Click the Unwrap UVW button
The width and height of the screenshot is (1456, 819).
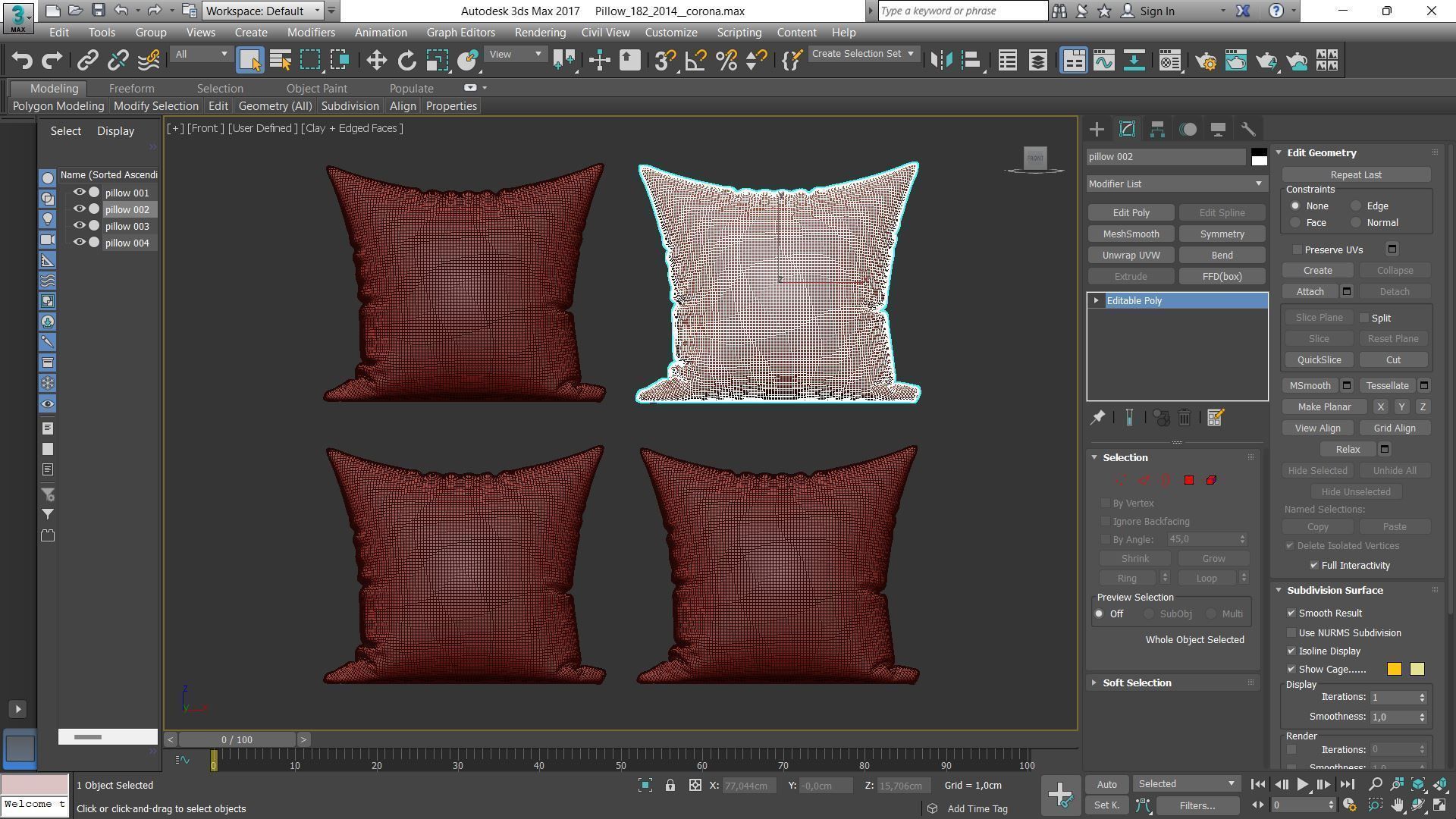pos(1131,256)
